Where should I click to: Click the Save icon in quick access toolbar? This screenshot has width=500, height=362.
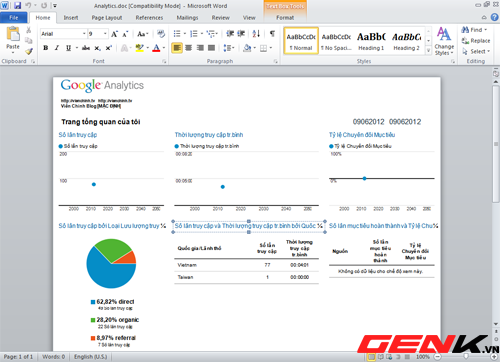click(17, 6)
